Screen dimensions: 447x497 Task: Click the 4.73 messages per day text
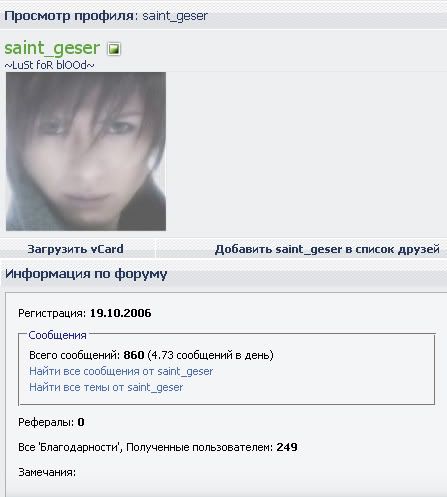[x=210, y=355]
